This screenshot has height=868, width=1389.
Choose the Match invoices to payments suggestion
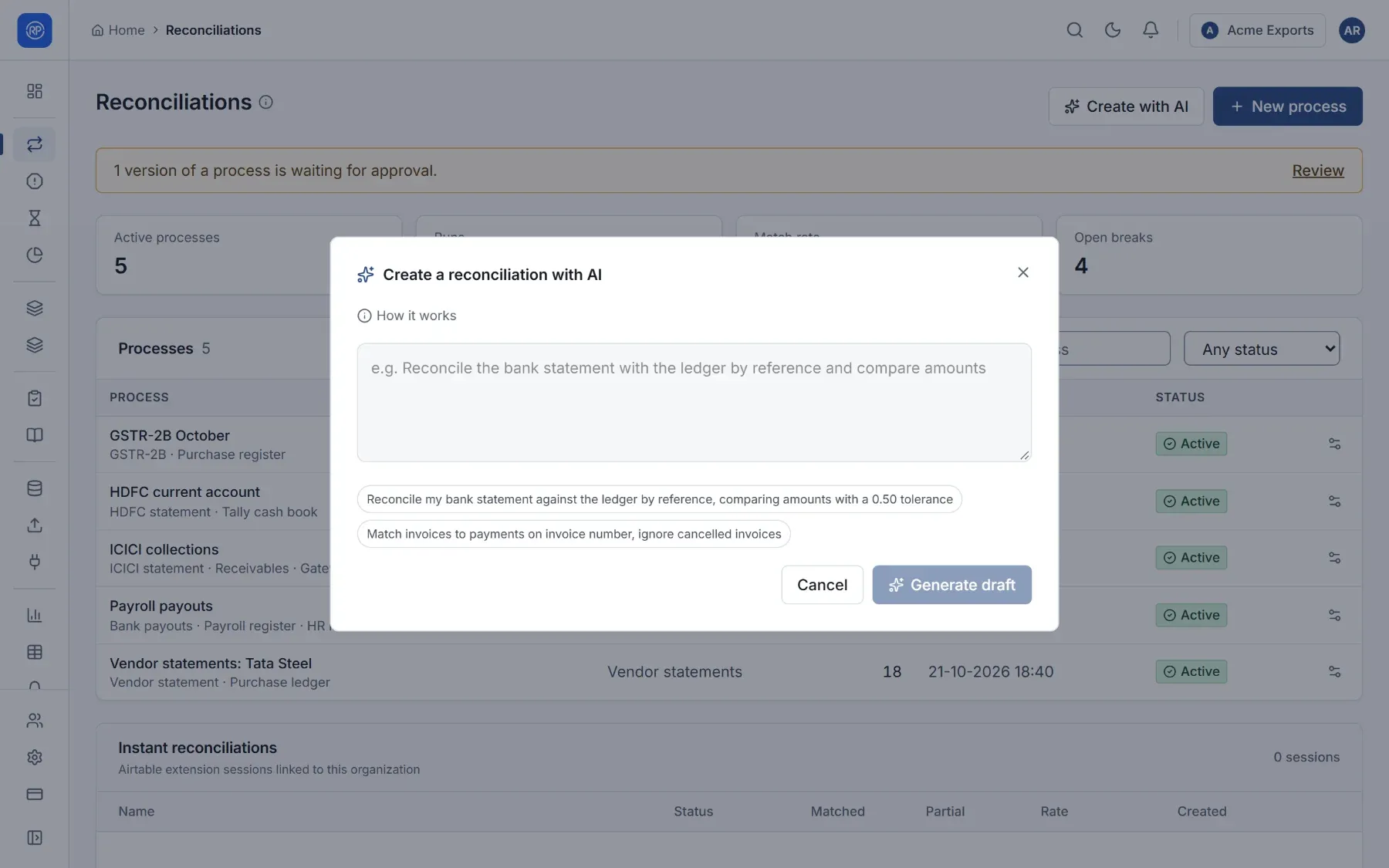[573, 534]
